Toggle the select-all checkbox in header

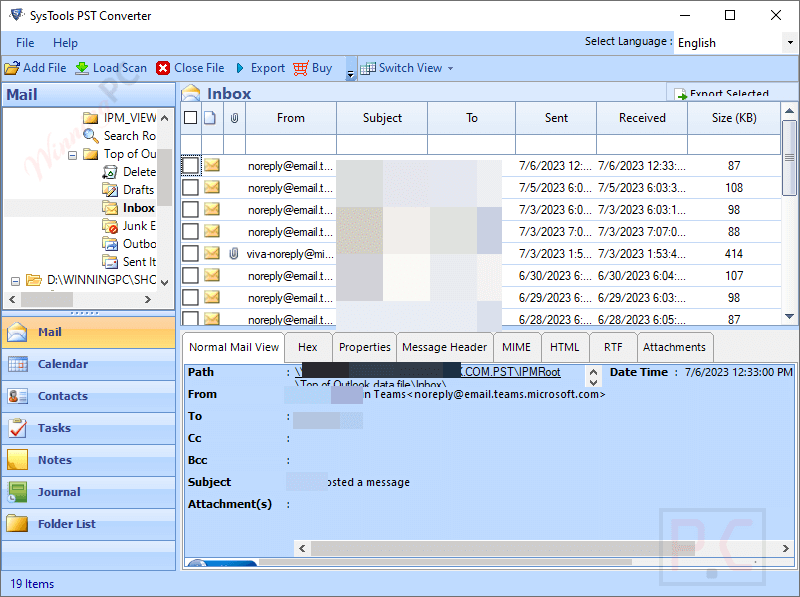[x=190, y=118]
